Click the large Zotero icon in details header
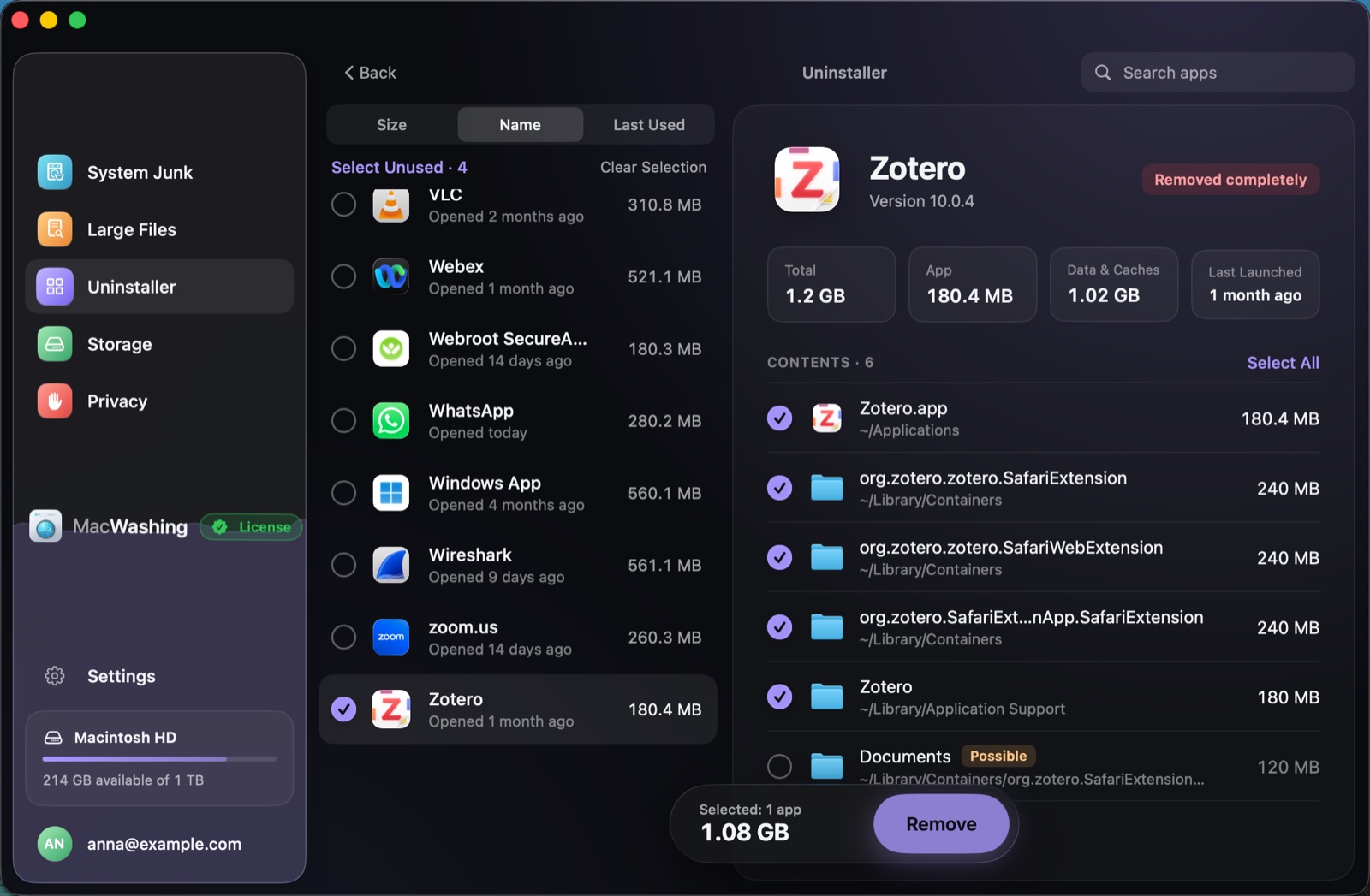1370x896 pixels. click(807, 180)
